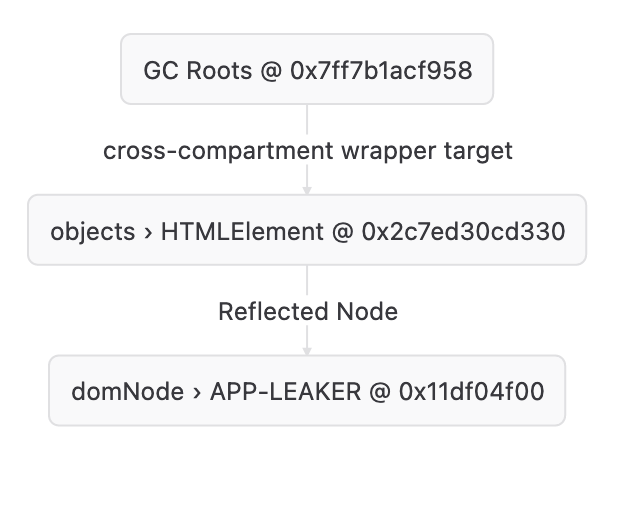Click the address 0x11df04f00

pos(471,392)
